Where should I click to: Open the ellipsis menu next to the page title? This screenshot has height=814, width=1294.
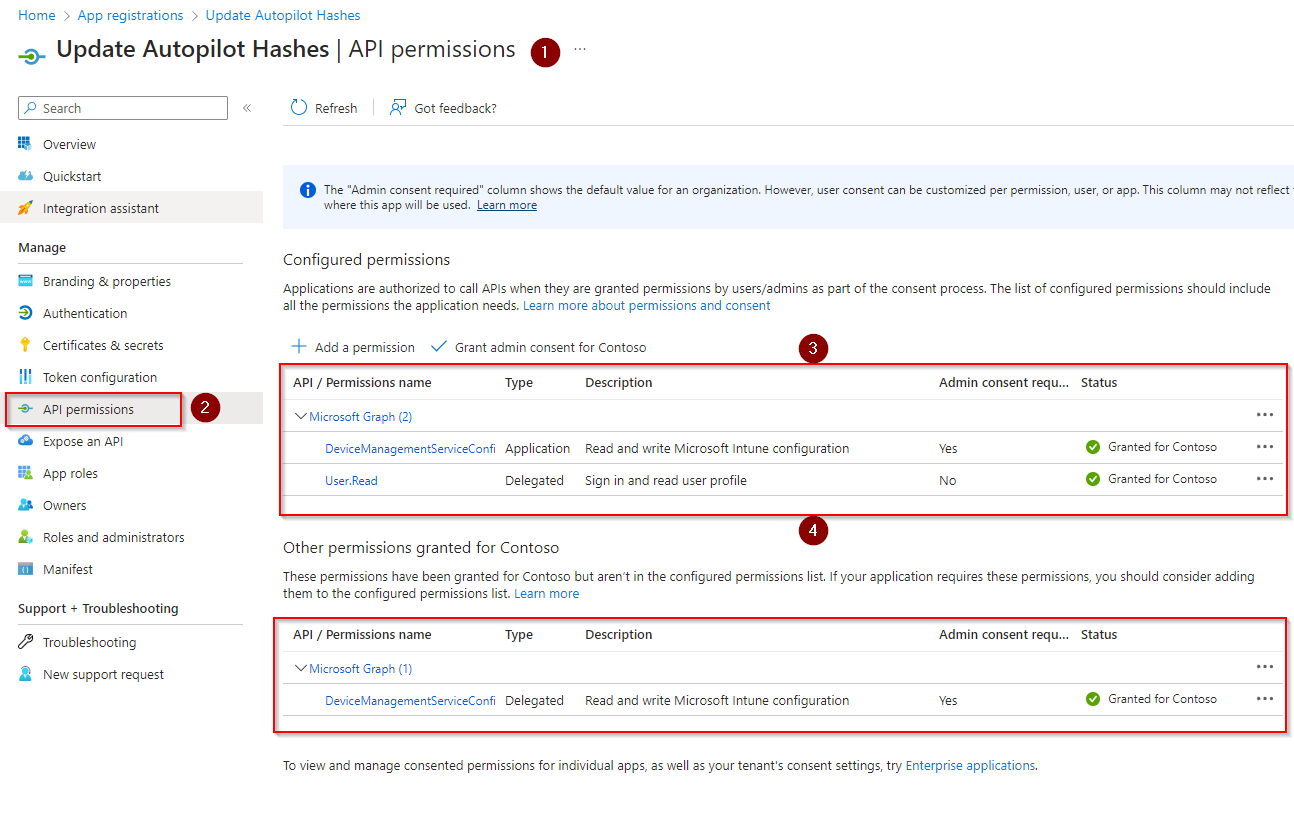click(x=580, y=49)
